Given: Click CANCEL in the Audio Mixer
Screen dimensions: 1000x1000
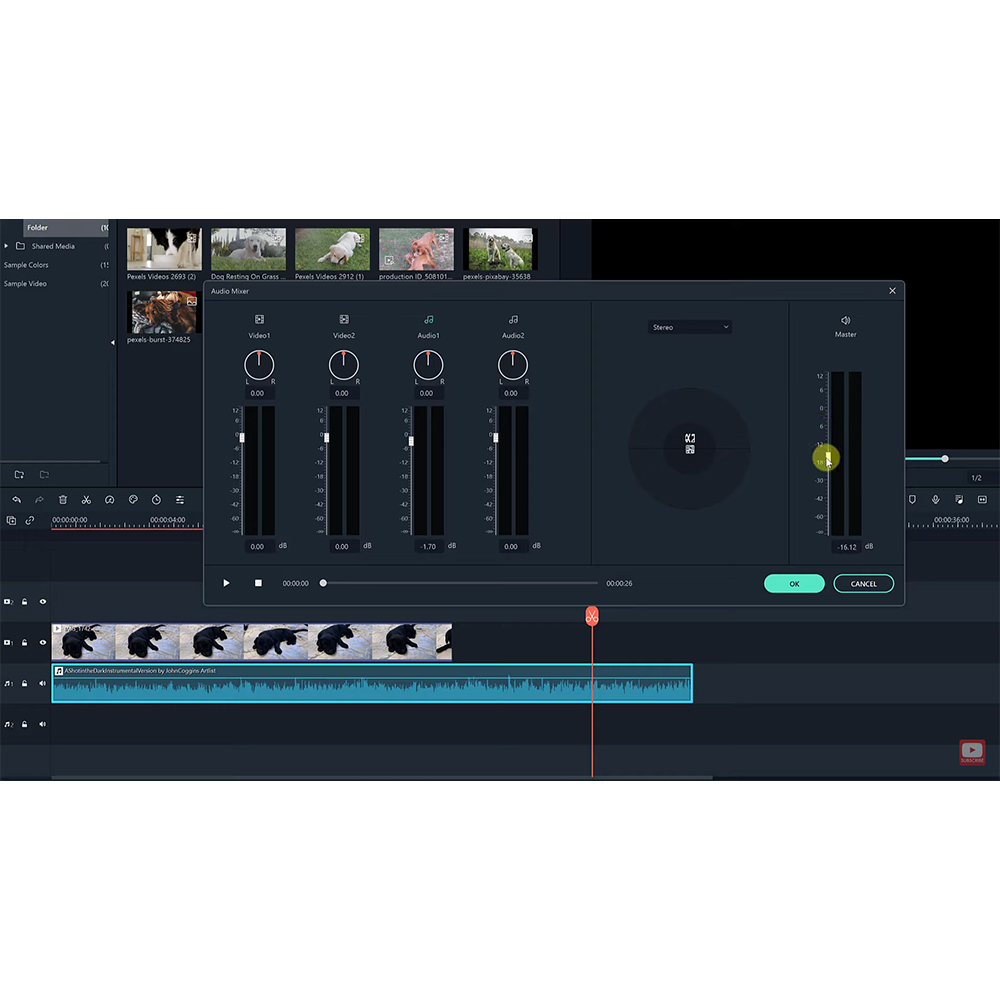Looking at the screenshot, I should click(x=864, y=584).
